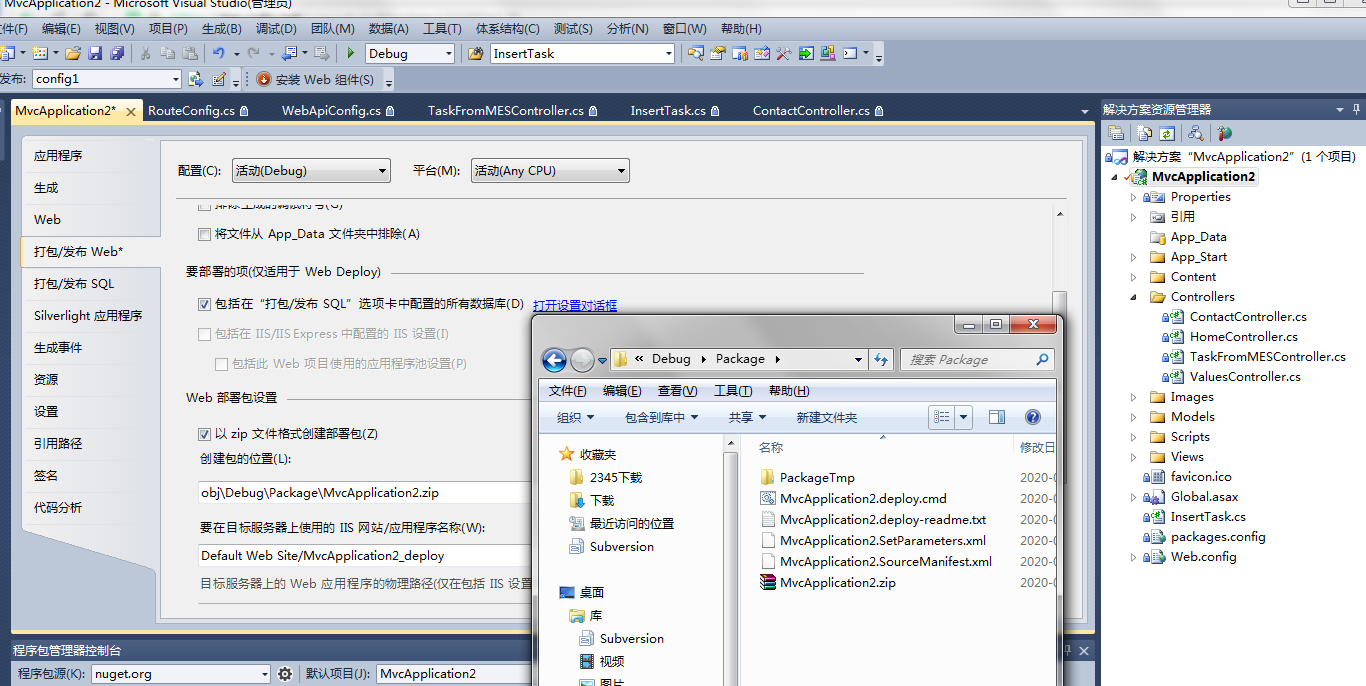Open the 组织 dropdown in Package window

point(575,417)
